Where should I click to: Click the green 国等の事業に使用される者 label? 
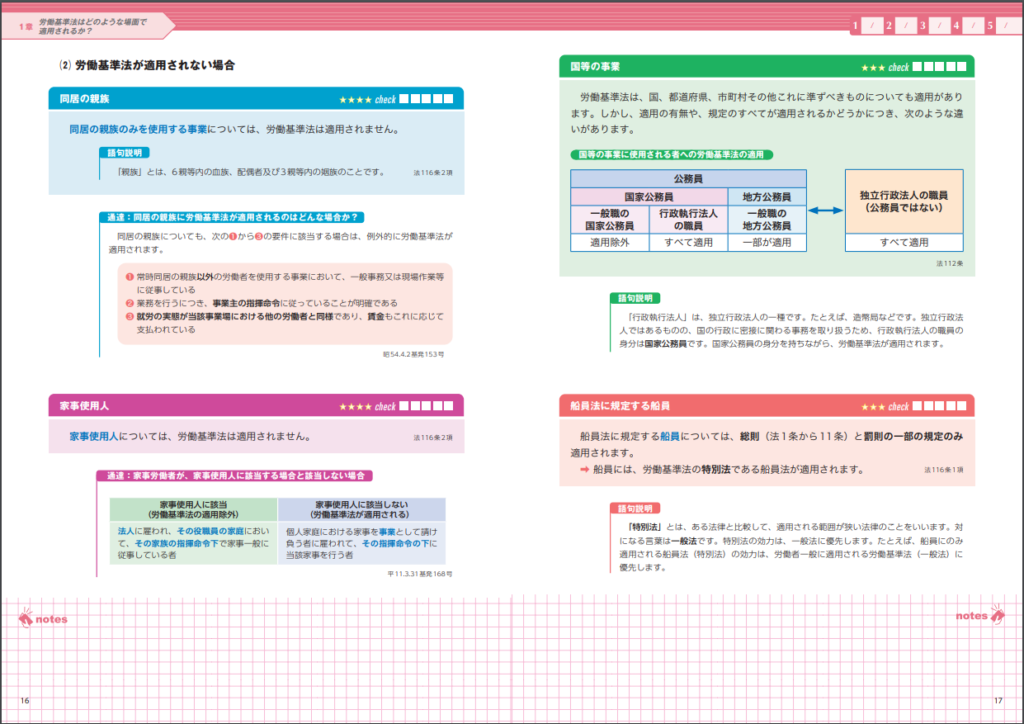pyautogui.click(x=671, y=155)
